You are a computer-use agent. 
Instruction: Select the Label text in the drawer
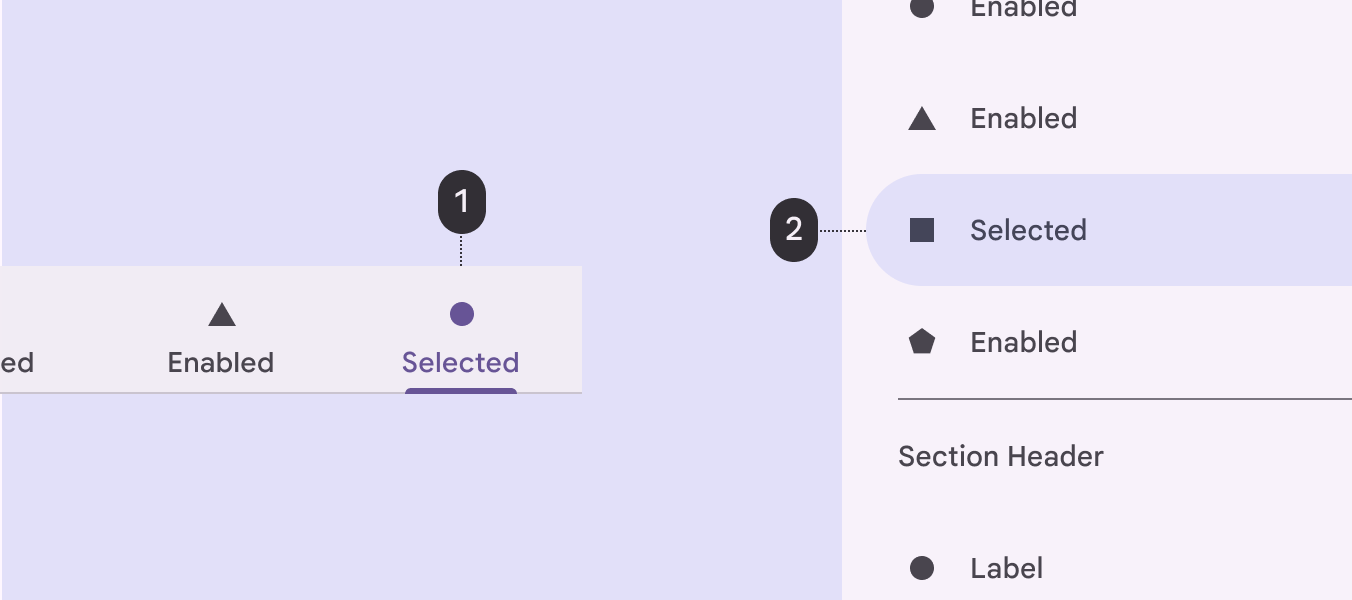1006,569
